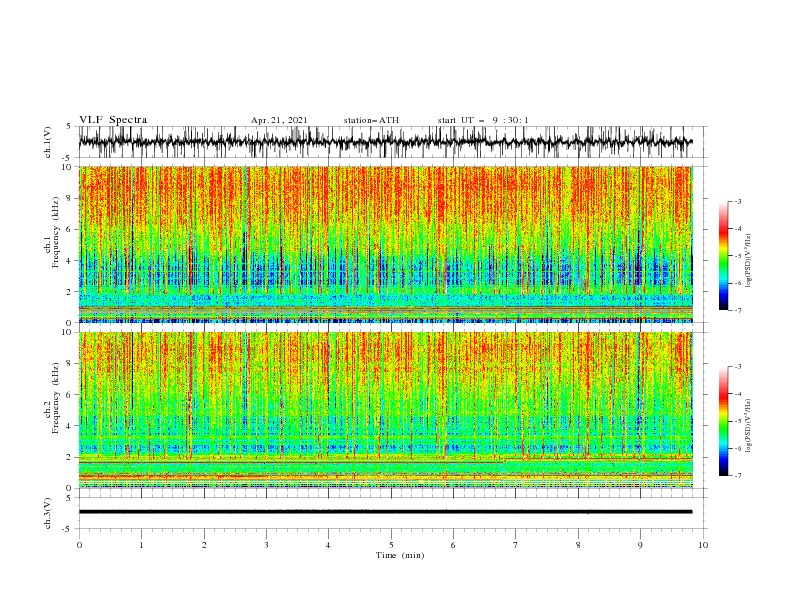Image resolution: width=792 pixels, height=612 pixels.
Task: Click the '8' kHz tick on ch.1 axis
Action: (70, 198)
